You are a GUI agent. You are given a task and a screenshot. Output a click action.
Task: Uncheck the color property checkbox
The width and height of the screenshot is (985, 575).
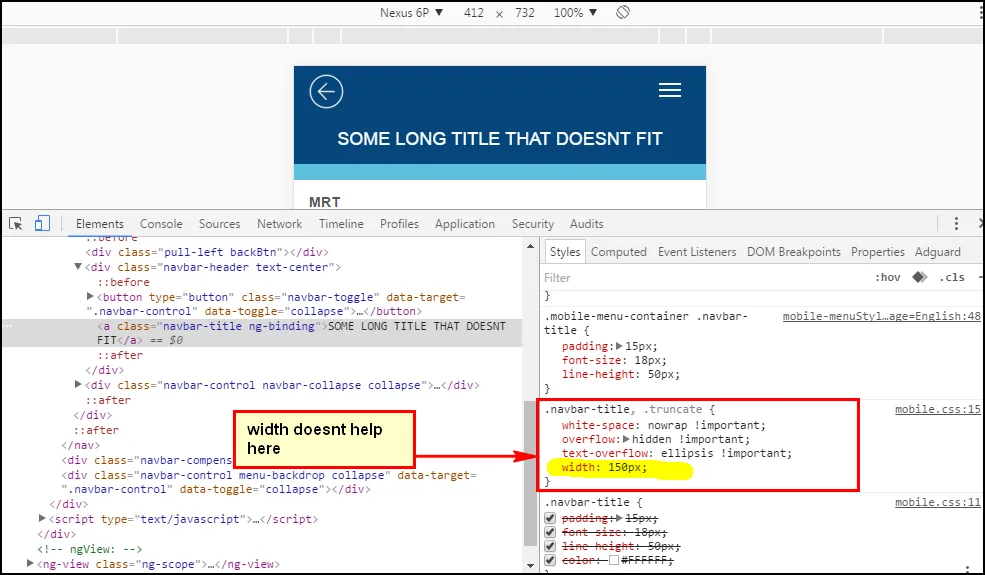(550, 560)
